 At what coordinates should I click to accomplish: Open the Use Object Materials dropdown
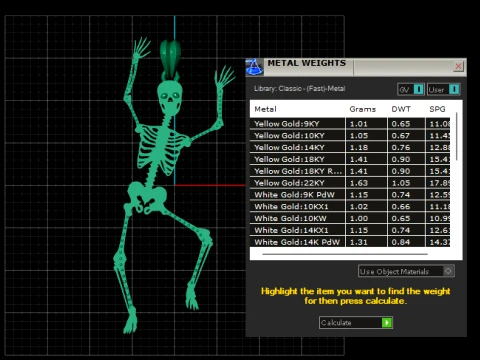pos(406,271)
